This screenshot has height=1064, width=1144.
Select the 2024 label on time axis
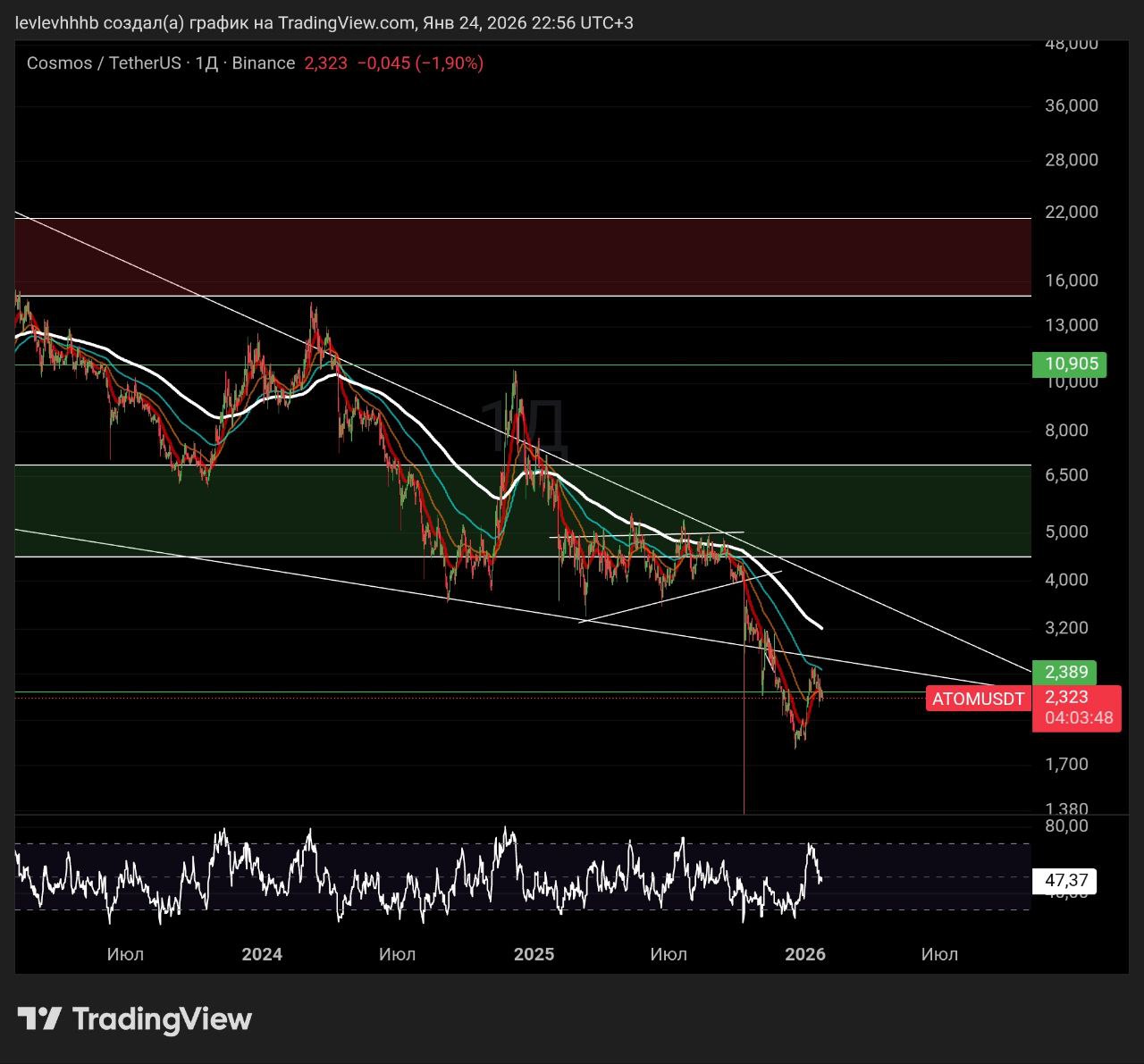coord(262,954)
